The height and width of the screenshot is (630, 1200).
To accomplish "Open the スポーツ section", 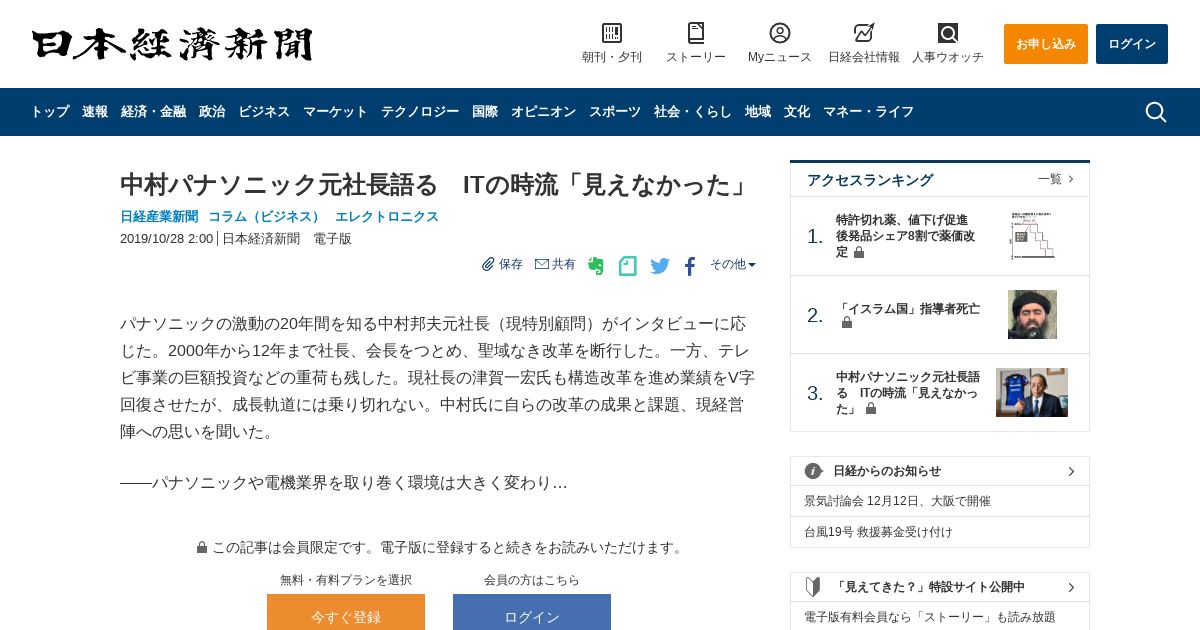I will coord(615,112).
